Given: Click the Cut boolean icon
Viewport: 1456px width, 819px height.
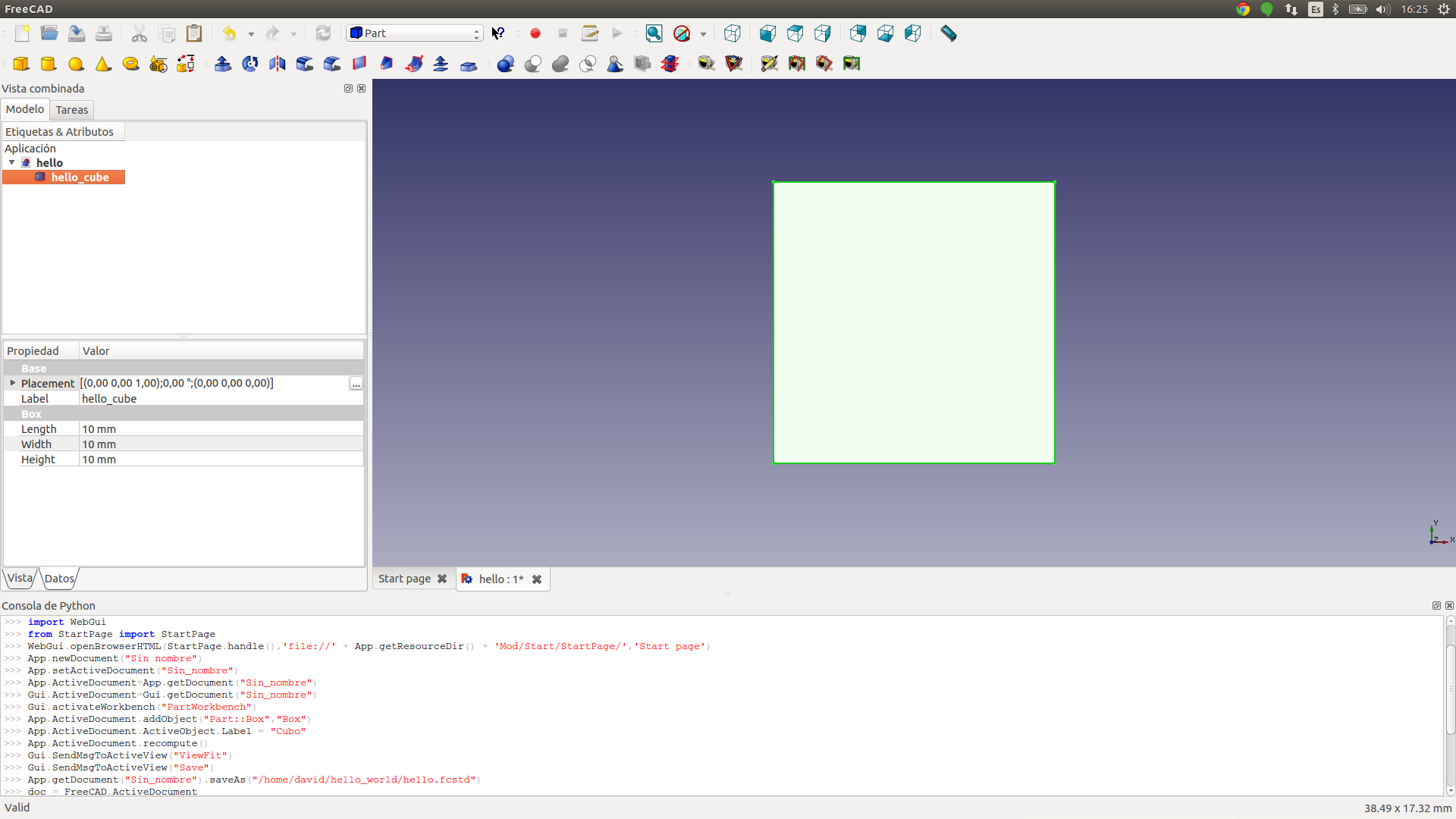Looking at the screenshot, I should (533, 64).
